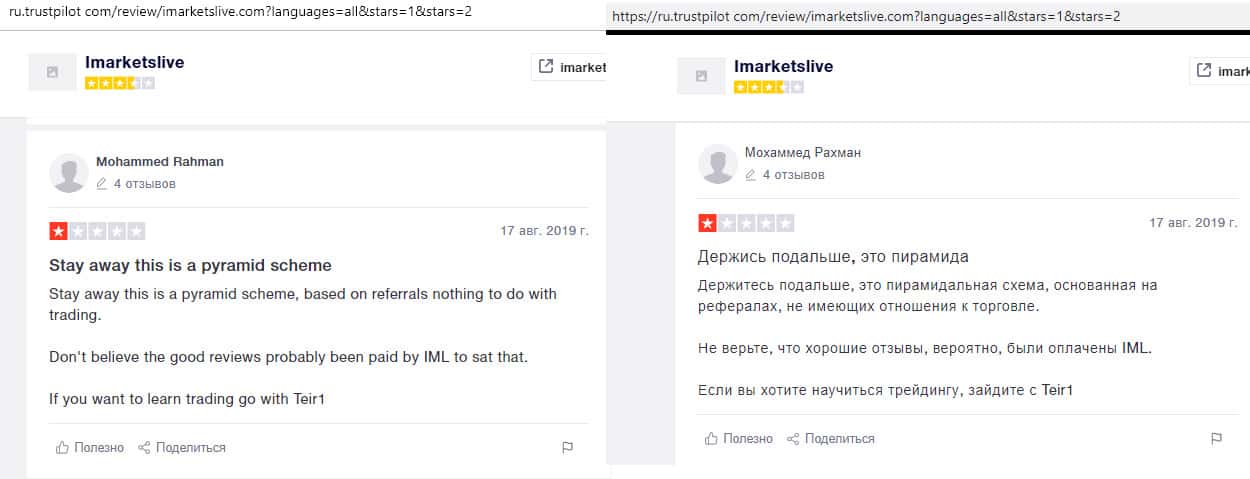Open the 'Stay away this is a pyramid scheme' title
The width and height of the screenshot is (1250, 479).
point(190,266)
